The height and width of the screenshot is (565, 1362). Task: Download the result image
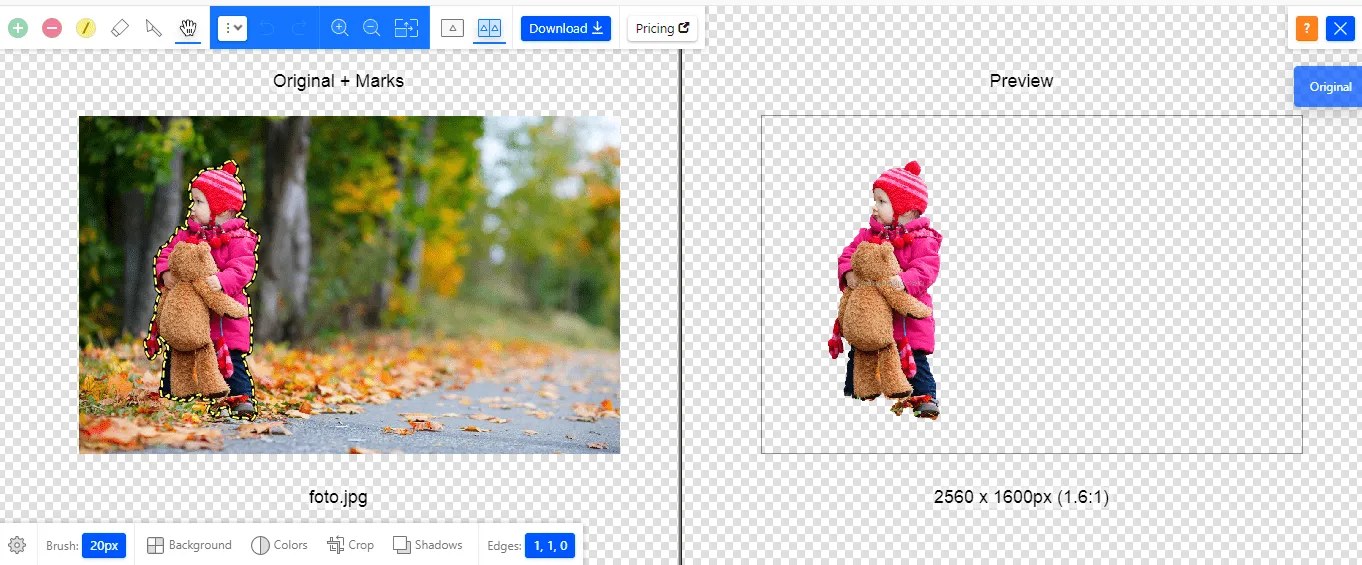pyautogui.click(x=566, y=28)
